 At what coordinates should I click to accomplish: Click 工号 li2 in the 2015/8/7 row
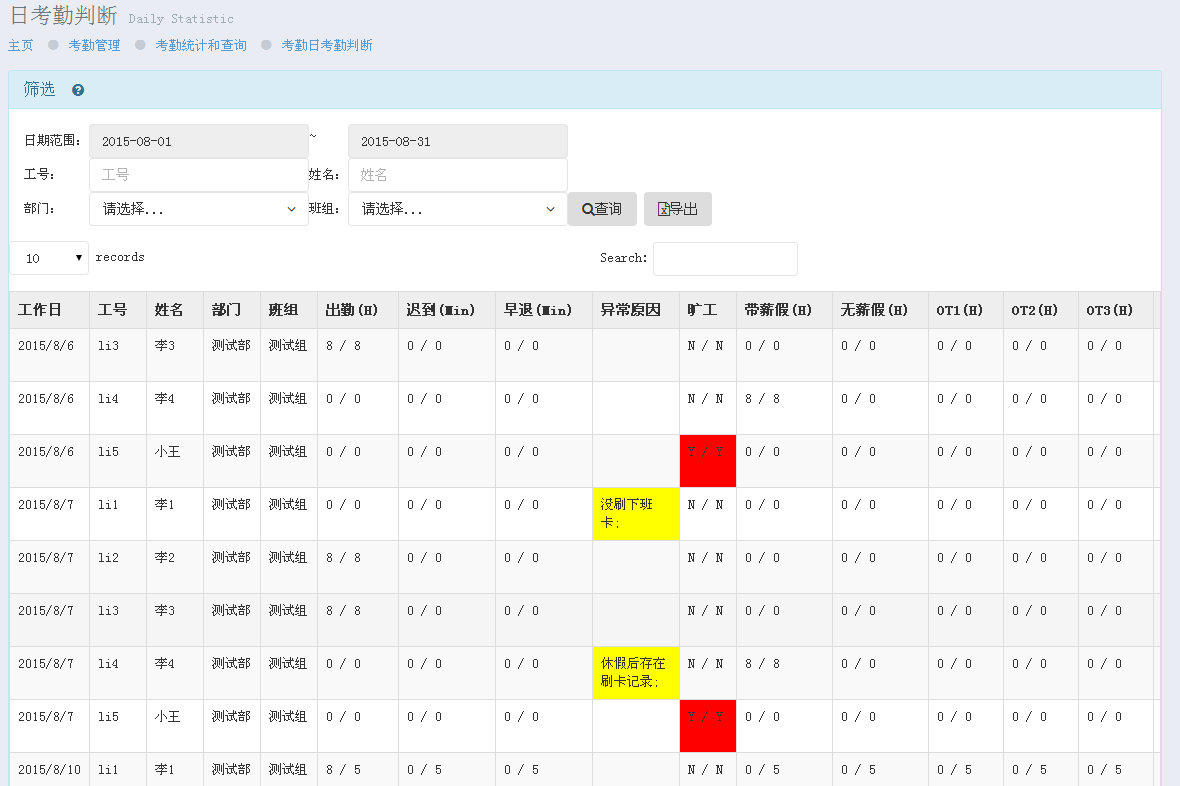pos(108,558)
